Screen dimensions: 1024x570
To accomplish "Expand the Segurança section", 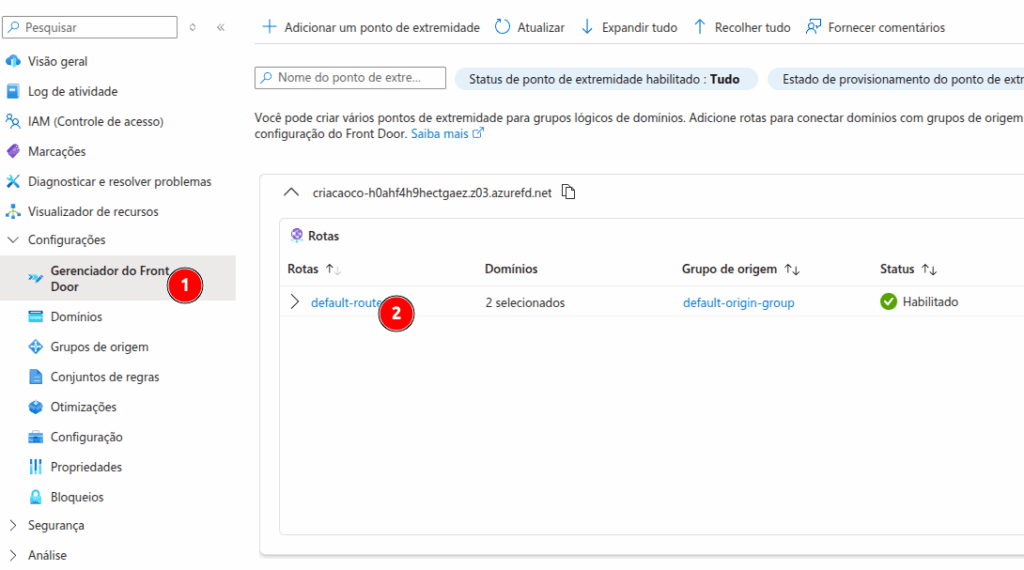I will [13, 525].
